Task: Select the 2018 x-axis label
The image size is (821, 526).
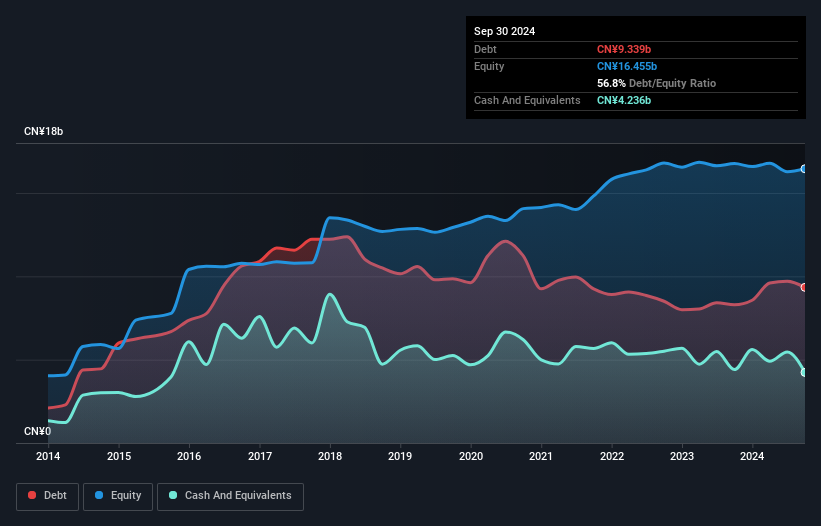Action: click(x=330, y=456)
